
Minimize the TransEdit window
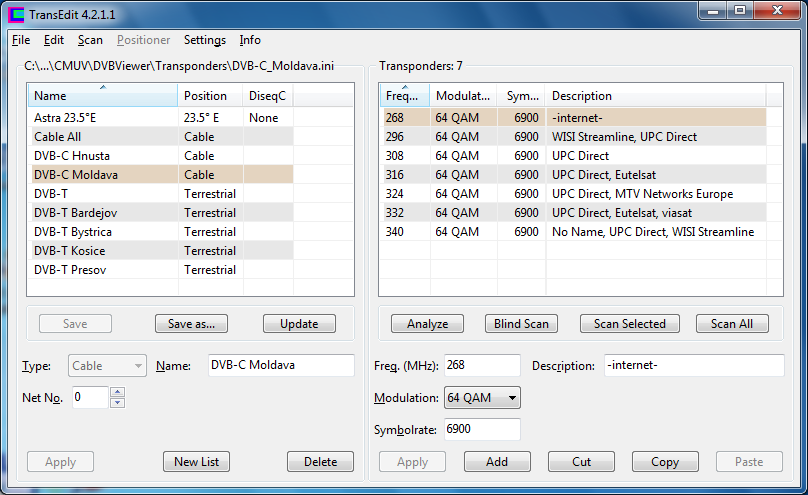(x=713, y=11)
